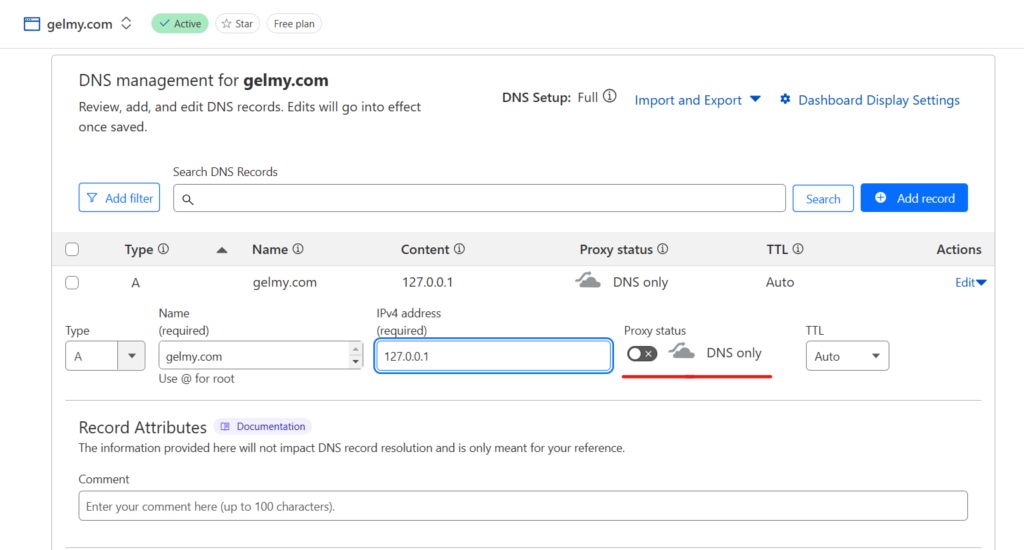Screen dimensions: 1024x550
Task: Open the Import and Export menu
Action: (x=697, y=100)
